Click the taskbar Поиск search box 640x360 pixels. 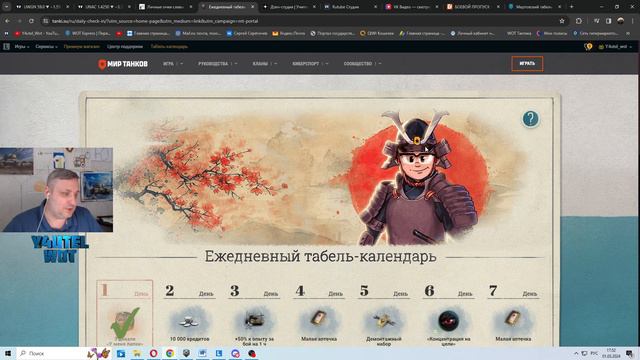click(x=53, y=353)
